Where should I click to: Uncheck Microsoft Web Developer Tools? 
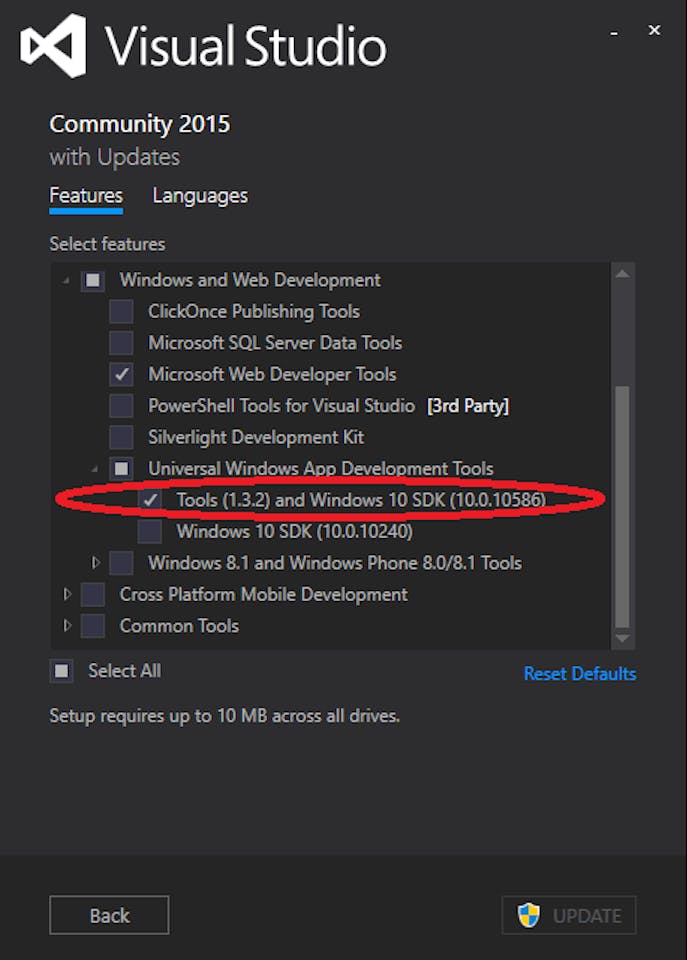tap(121, 374)
